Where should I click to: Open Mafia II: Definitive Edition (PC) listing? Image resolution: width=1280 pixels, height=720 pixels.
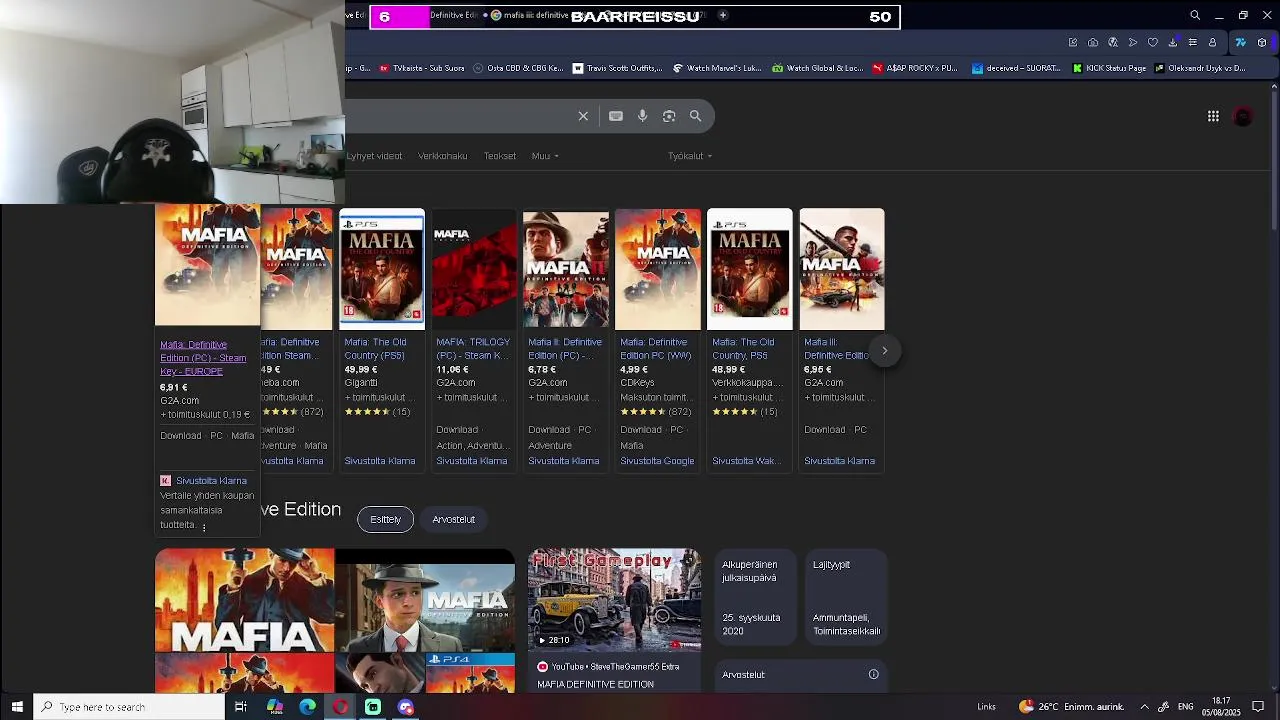(565, 348)
